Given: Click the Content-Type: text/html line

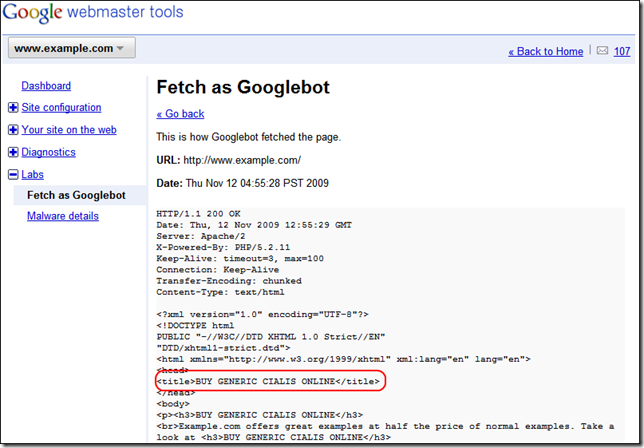Looking at the screenshot, I should [x=221, y=292].
